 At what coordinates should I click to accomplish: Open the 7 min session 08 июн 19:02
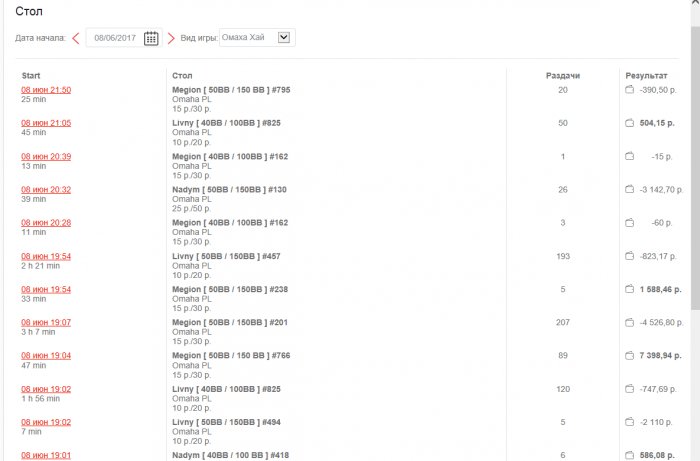(46, 422)
